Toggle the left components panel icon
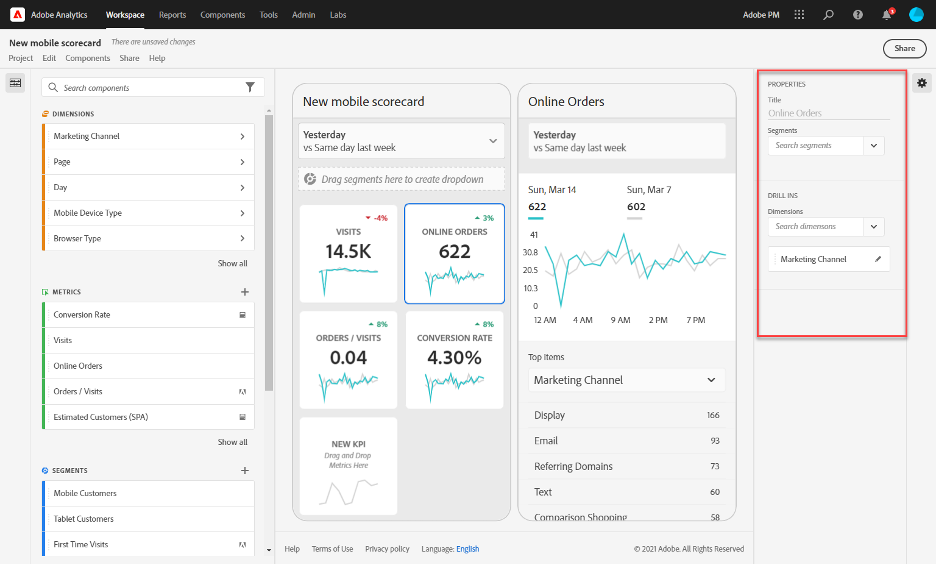Image resolution: width=936 pixels, height=564 pixels. [15, 83]
